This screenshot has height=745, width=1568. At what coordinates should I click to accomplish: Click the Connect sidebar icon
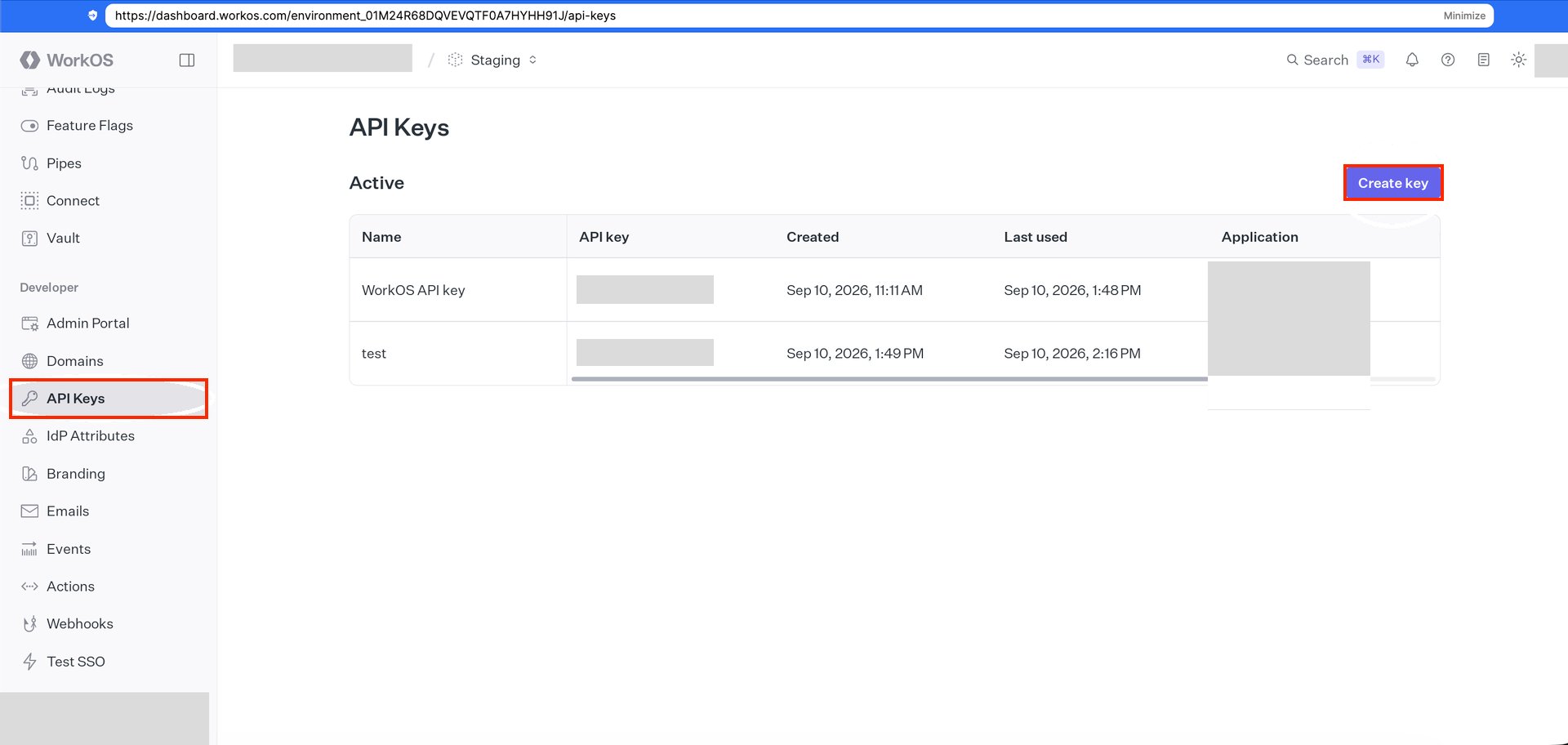coord(29,201)
